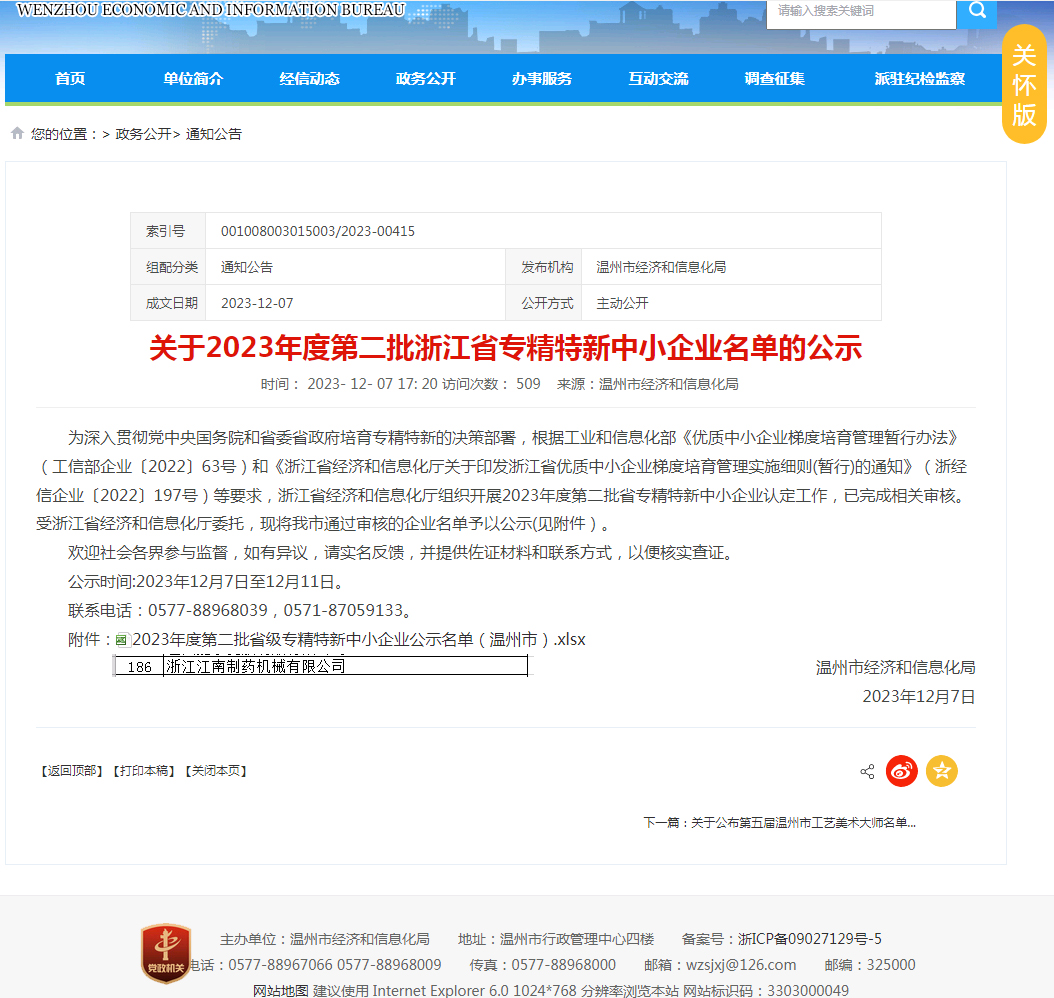Viewport: 1054px width, 998px height.
Task: Type in the search keyword field
Action: [860, 12]
